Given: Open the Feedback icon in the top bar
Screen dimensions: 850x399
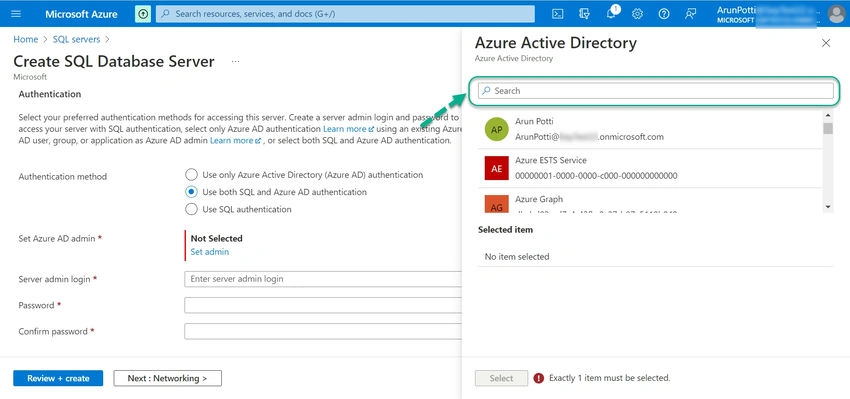Looking at the screenshot, I should (x=690, y=14).
